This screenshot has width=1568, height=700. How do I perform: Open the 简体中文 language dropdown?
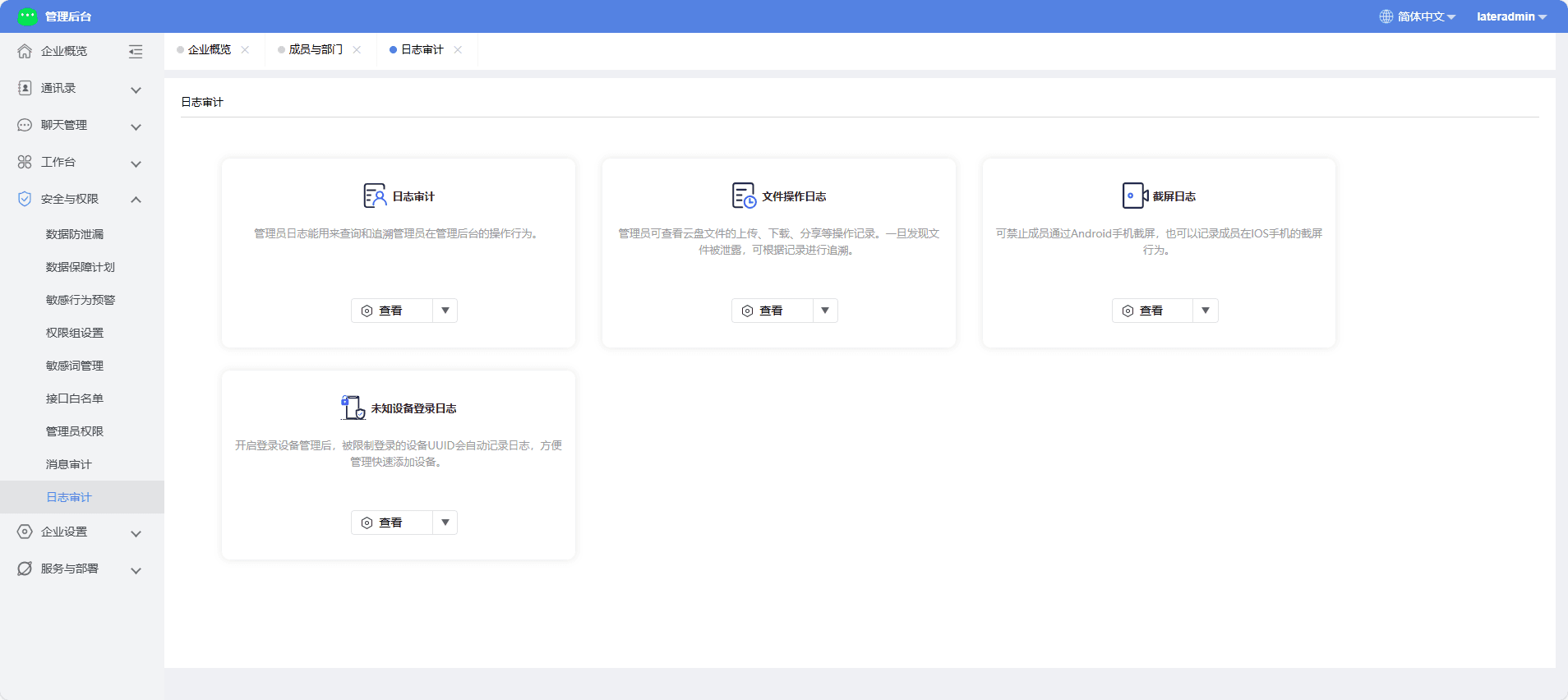(x=1418, y=16)
